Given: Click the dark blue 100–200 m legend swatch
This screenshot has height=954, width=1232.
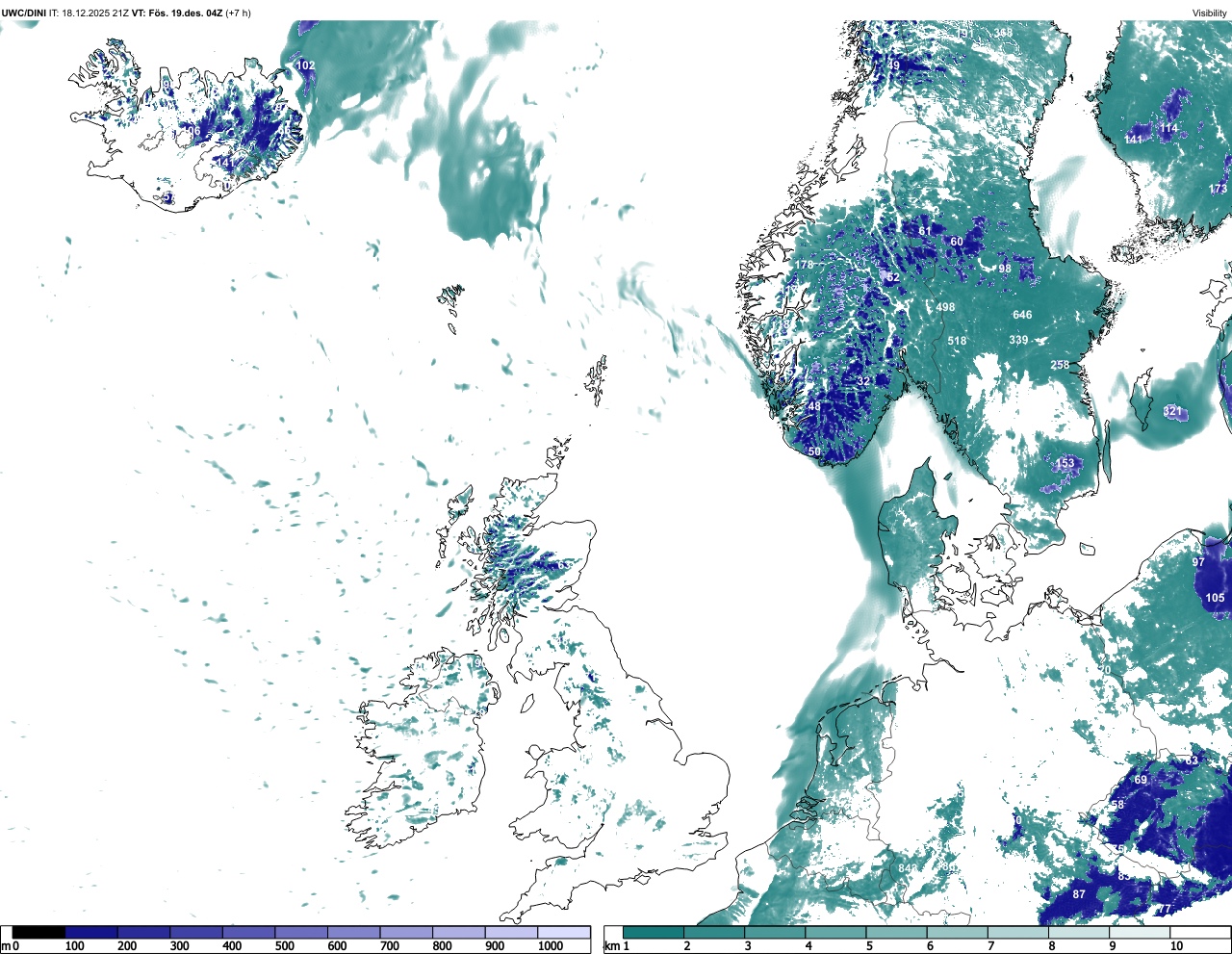Looking at the screenshot, I should 91,932.
